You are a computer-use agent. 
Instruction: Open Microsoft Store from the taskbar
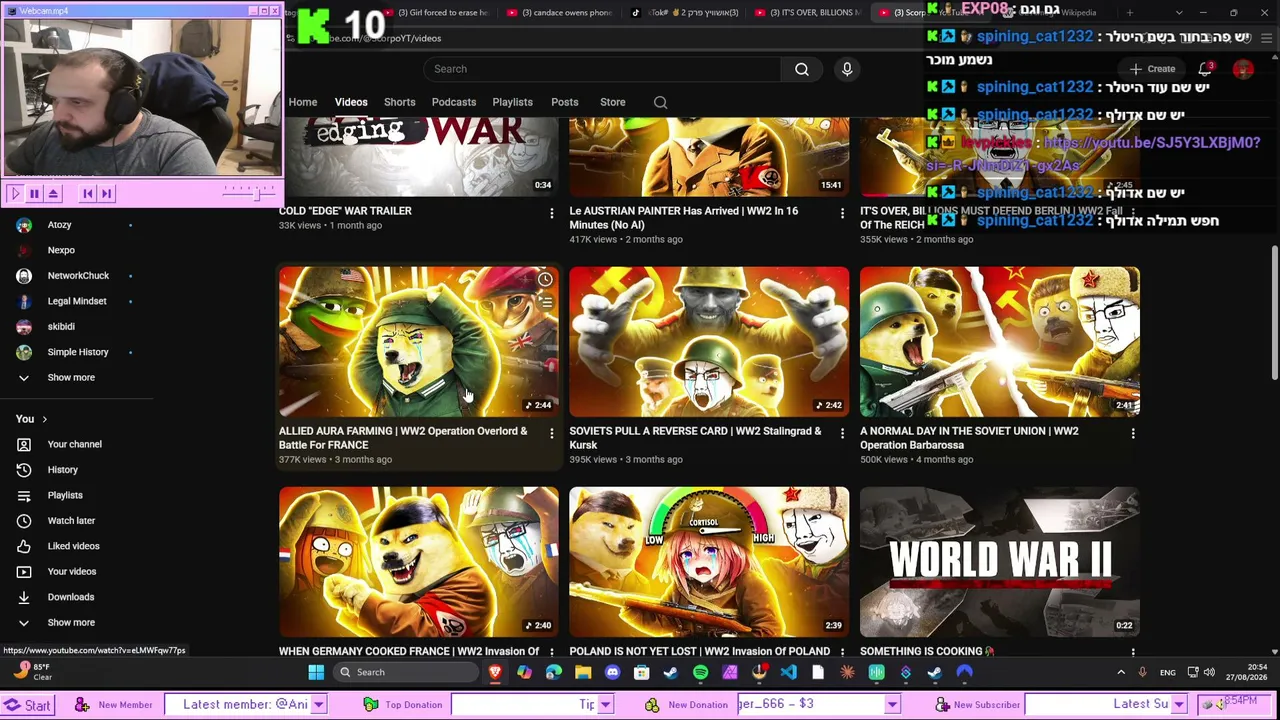coord(641,672)
